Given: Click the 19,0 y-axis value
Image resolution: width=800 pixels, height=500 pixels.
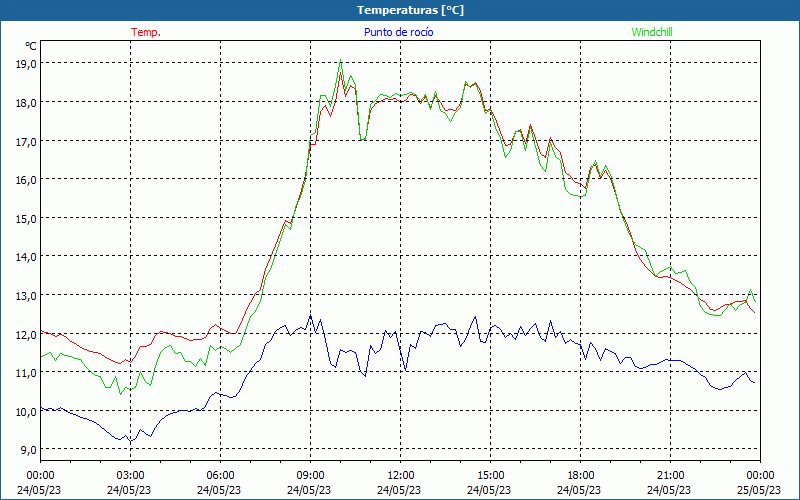Looking at the screenshot, I should click(x=26, y=64).
